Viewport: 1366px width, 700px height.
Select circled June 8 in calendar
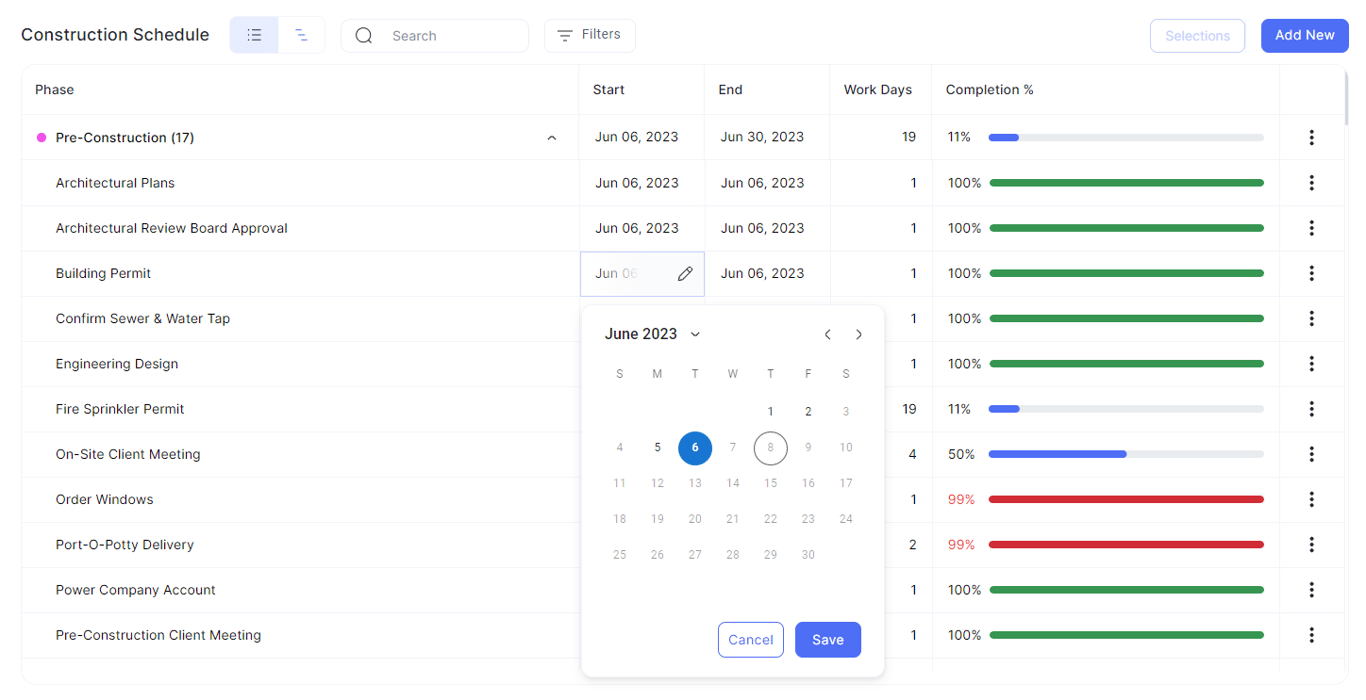pos(770,448)
